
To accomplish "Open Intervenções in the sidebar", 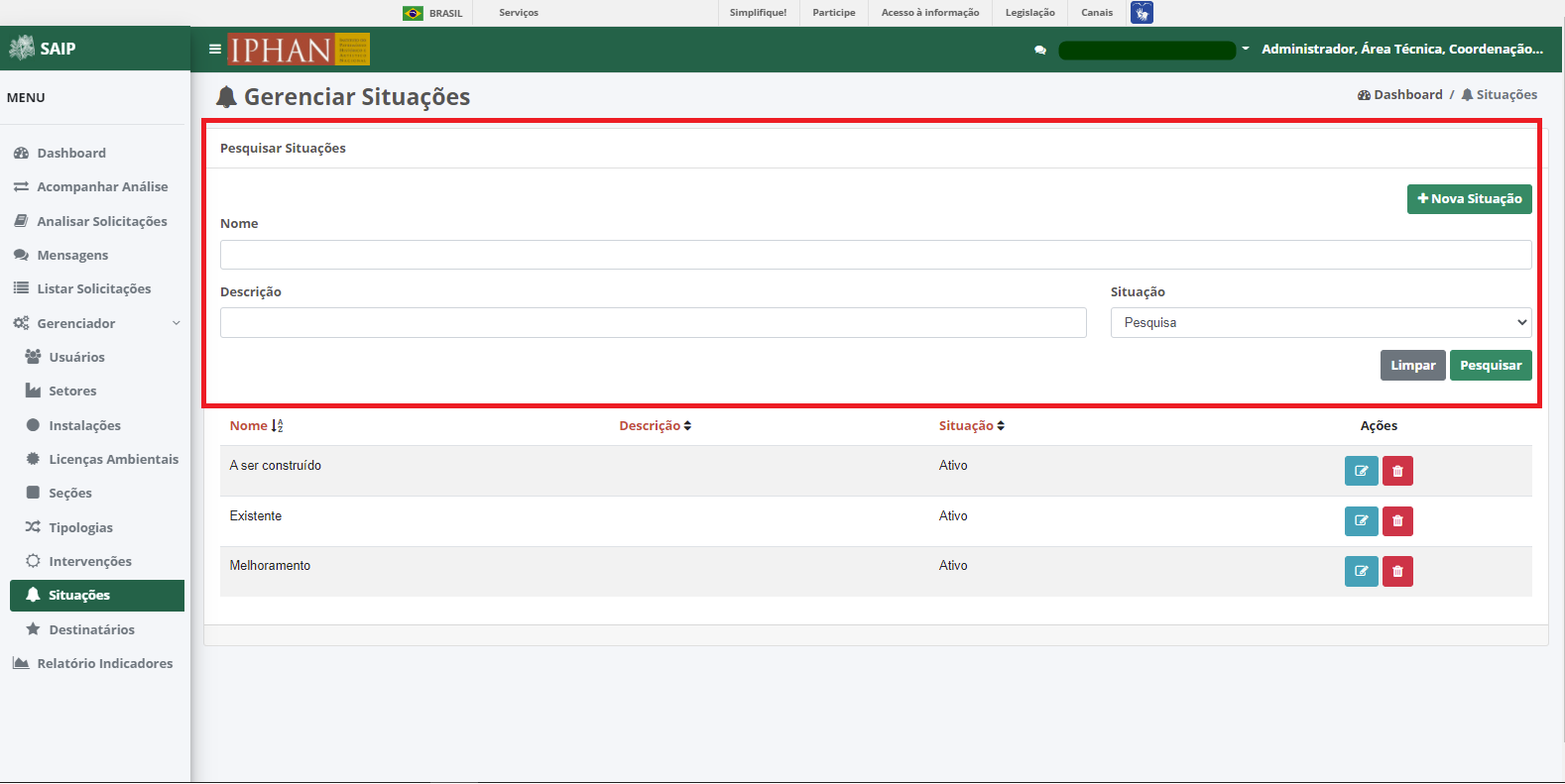I will [89, 561].
